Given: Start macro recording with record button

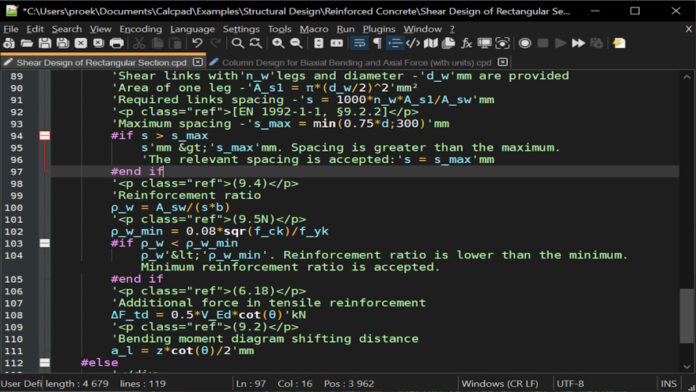Looking at the screenshot, I should [x=525, y=43].
